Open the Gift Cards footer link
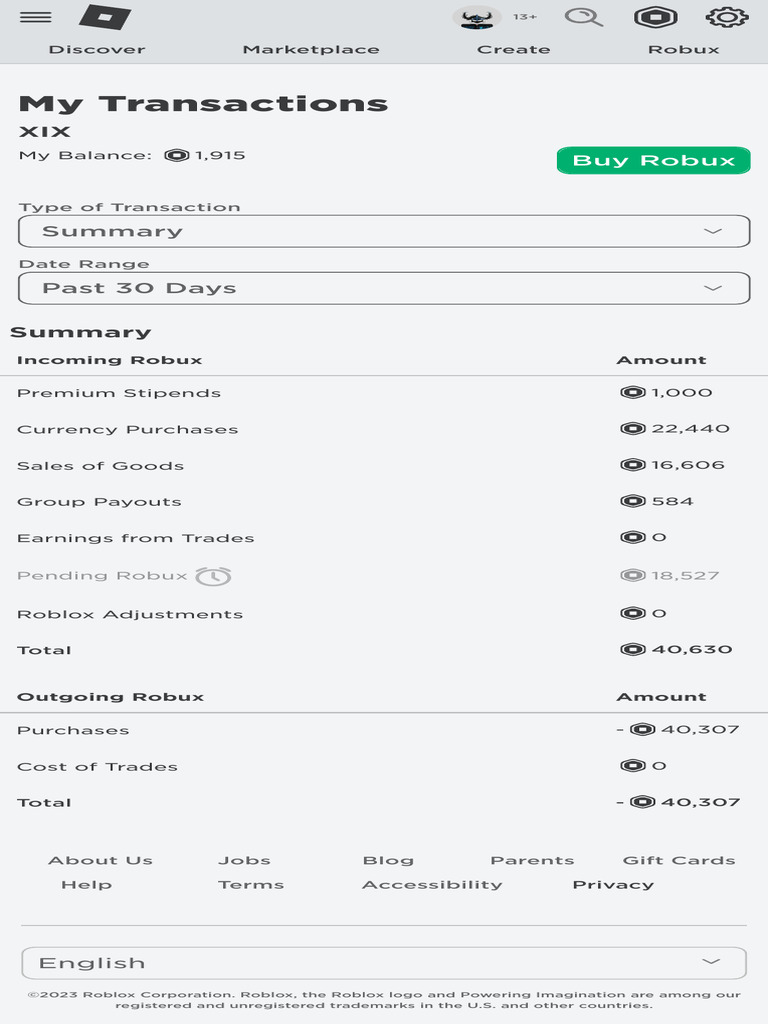The image size is (768, 1024). pyautogui.click(x=679, y=860)
